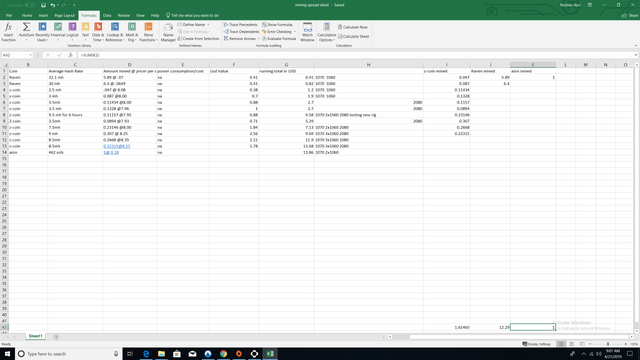Click Calculate Now

[x=353, y=27]
